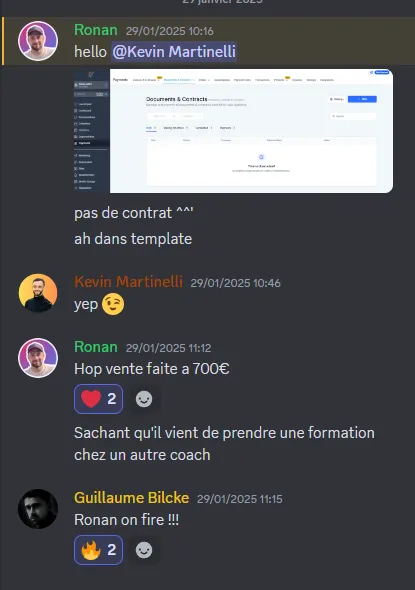
Task: Open Ronan's avatar on 11:12 message
Action: coord(38,357)
